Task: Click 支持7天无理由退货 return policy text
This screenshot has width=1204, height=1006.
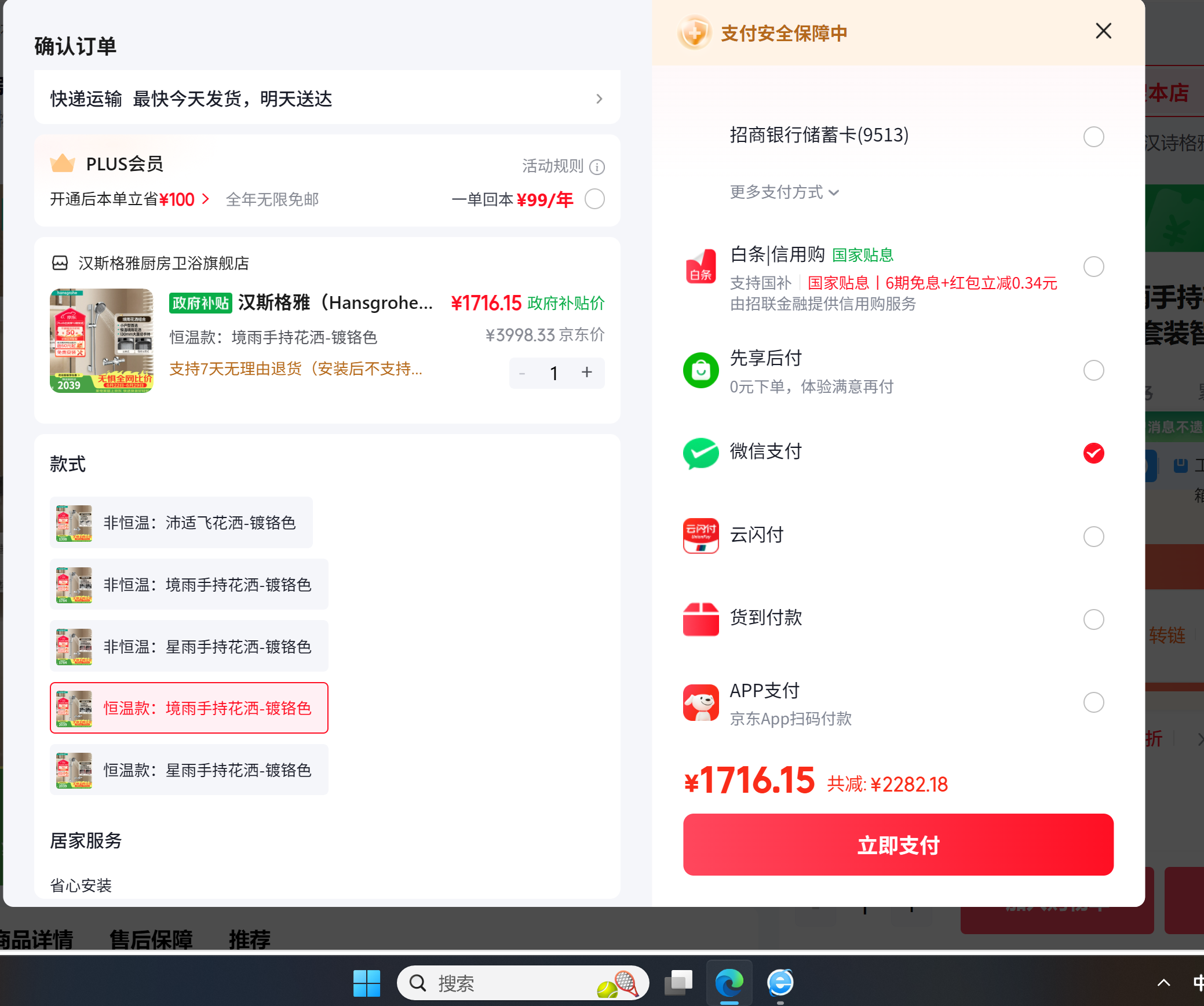Action: pyautogui.click(x=295, y=369)
